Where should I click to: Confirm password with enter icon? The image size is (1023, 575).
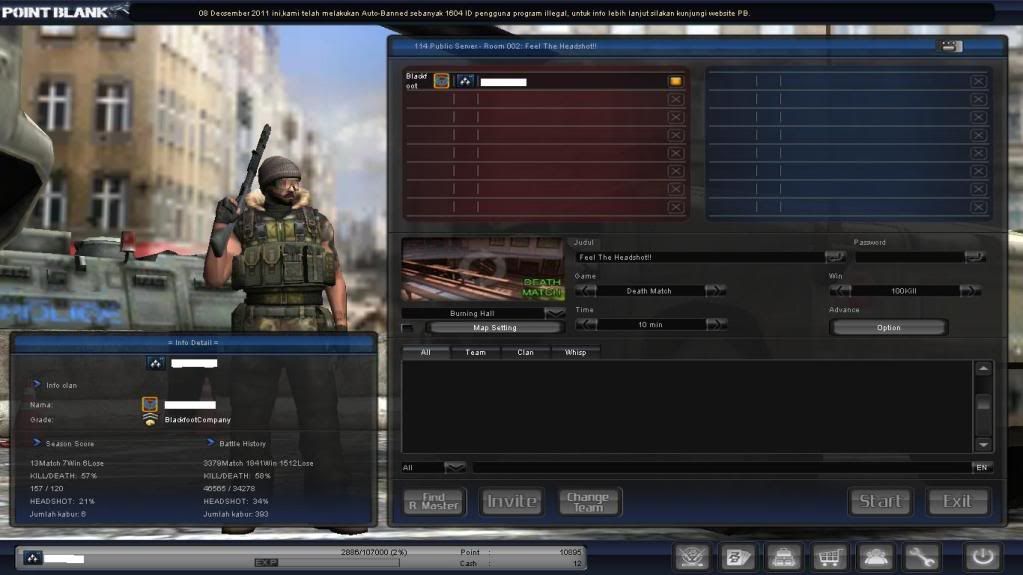click(x=975, y=257)
